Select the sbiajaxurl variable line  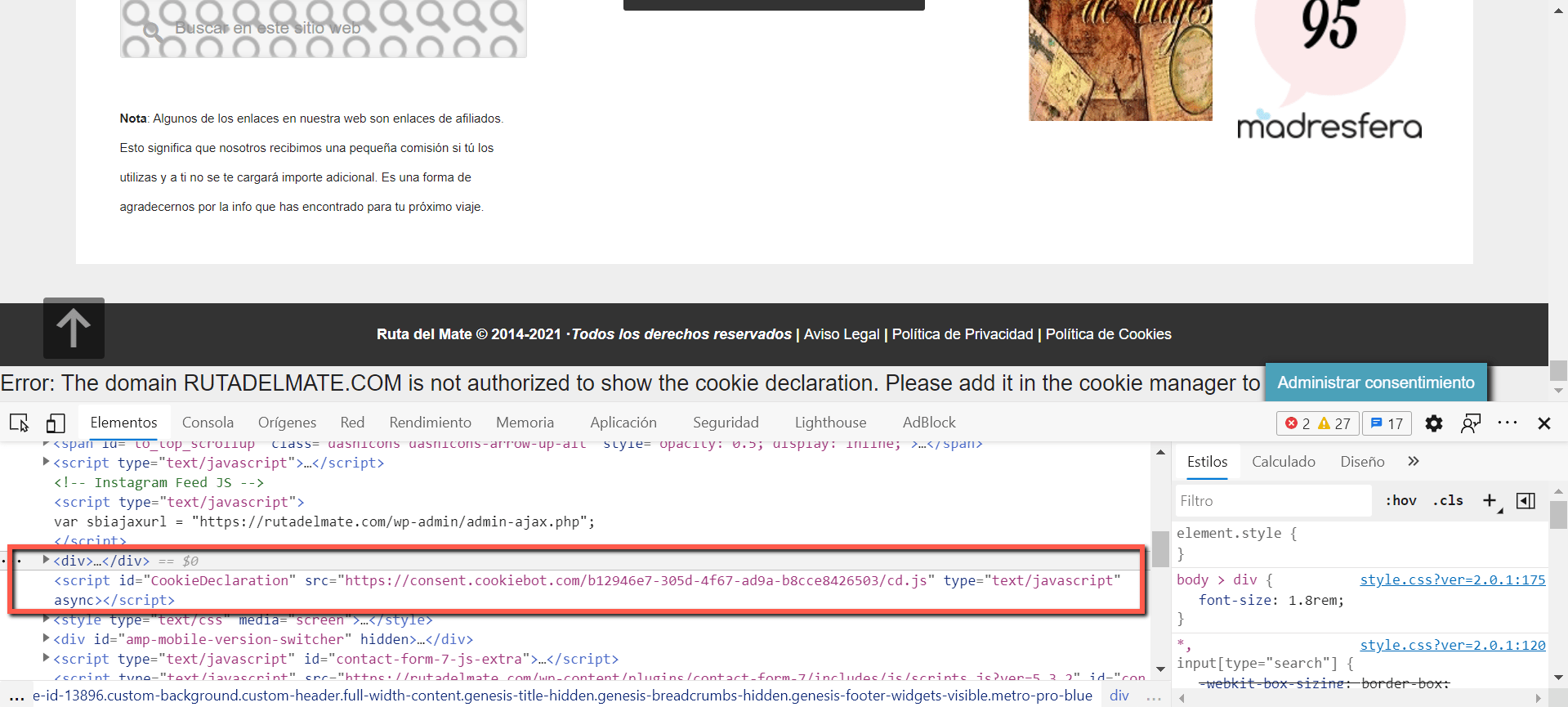pyautogui.click(x=324, y=521)
